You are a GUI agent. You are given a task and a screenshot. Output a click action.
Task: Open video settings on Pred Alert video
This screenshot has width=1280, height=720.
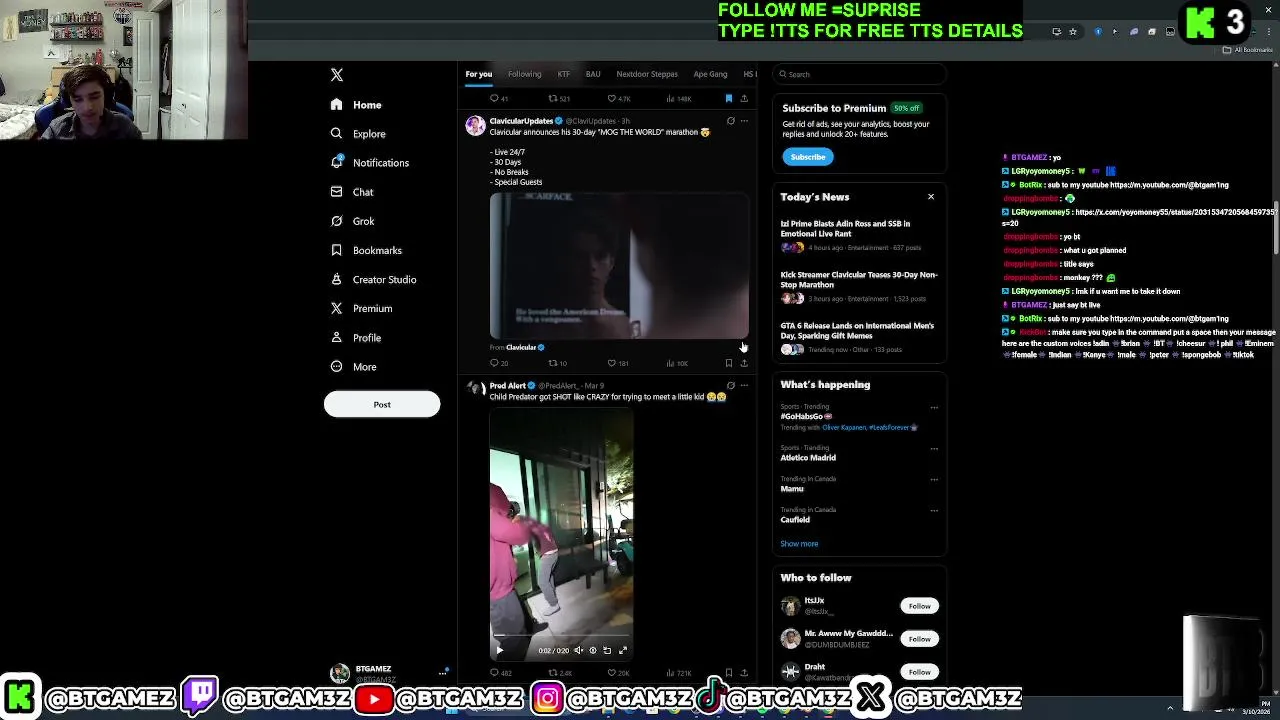[x=592, y=650]
